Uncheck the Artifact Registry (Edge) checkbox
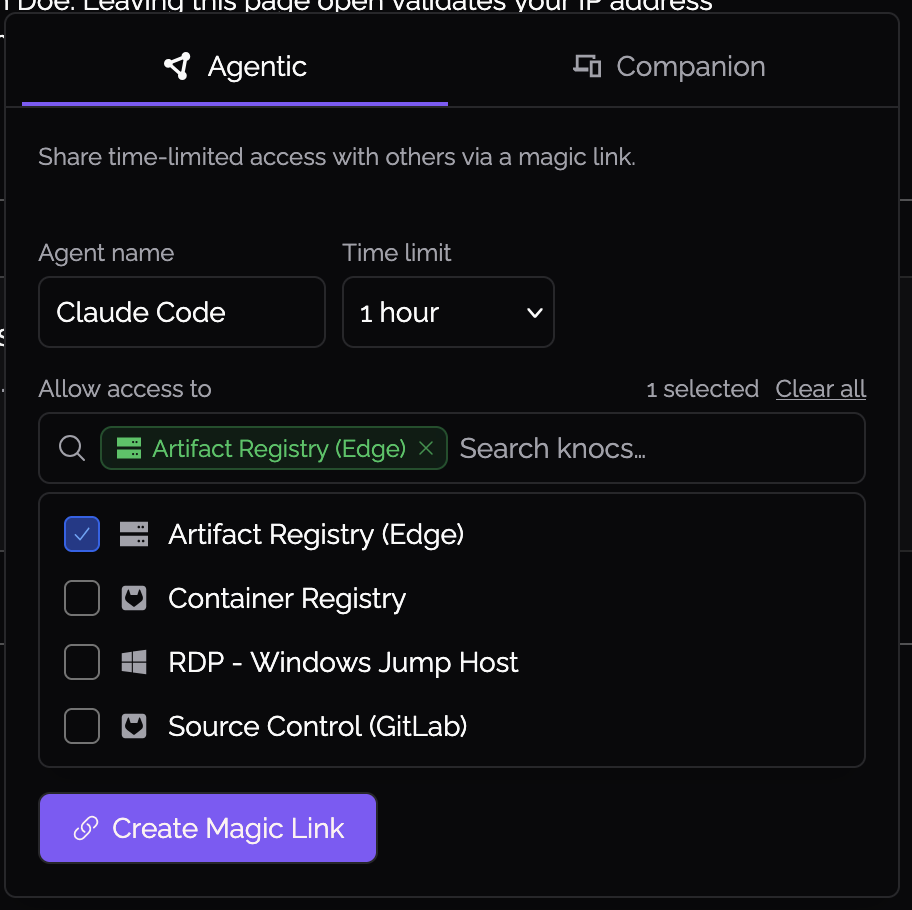Image resolution: width=912 pixels, height=910 pixels. click(82, 534)
